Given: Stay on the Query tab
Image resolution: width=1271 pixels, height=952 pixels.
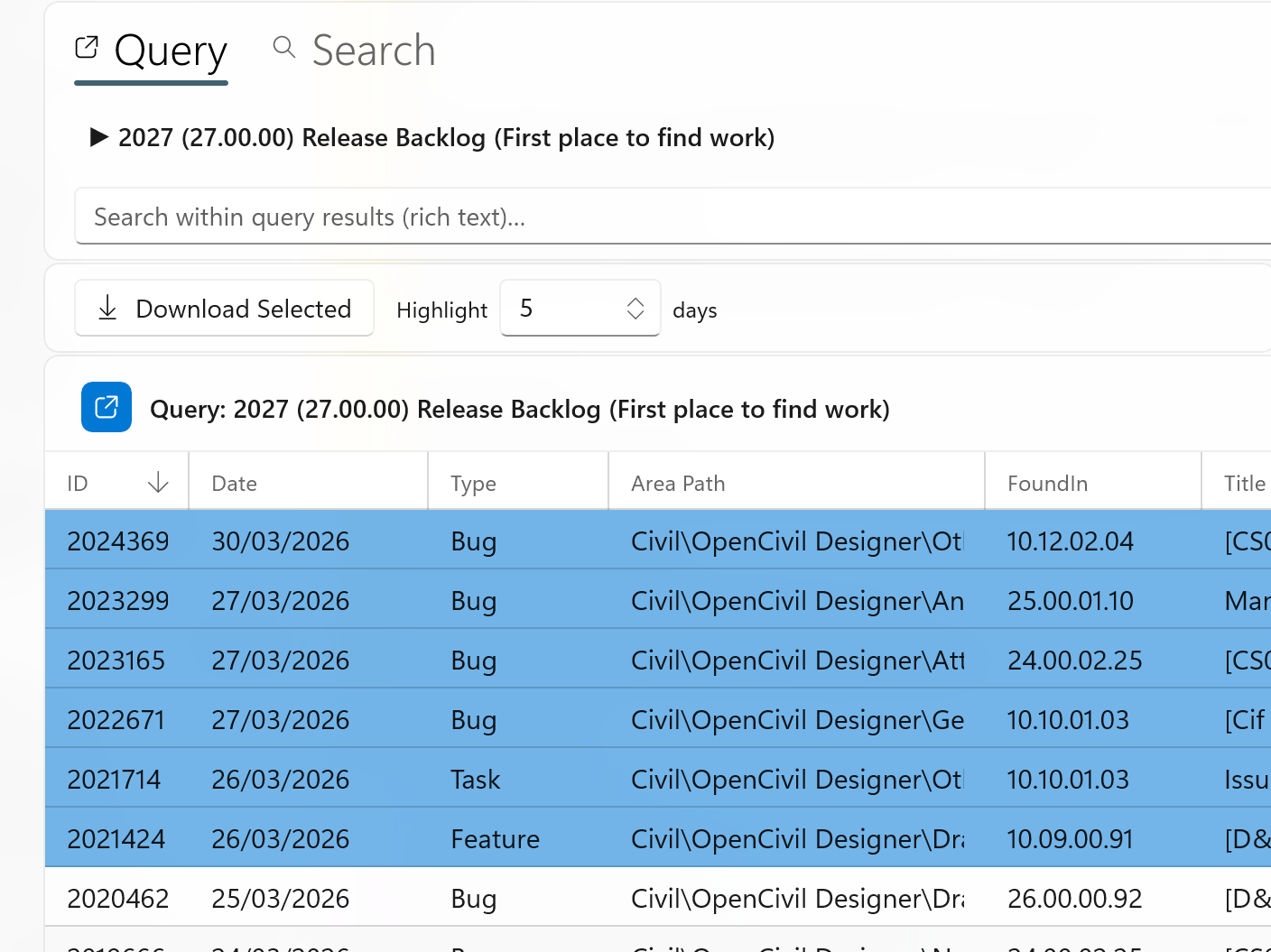Looking at the screenshot, I should (171, 51).
